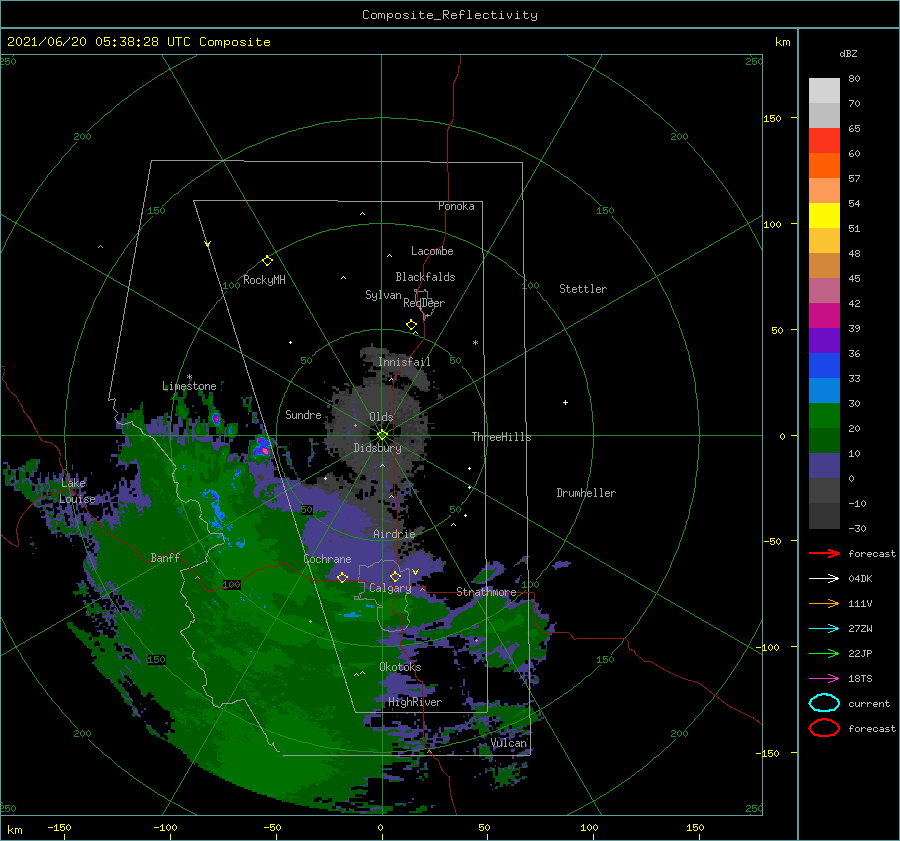Click the Strathmore town label
Viewport: 900px width, 841px height.
click(x=486, y=592)
